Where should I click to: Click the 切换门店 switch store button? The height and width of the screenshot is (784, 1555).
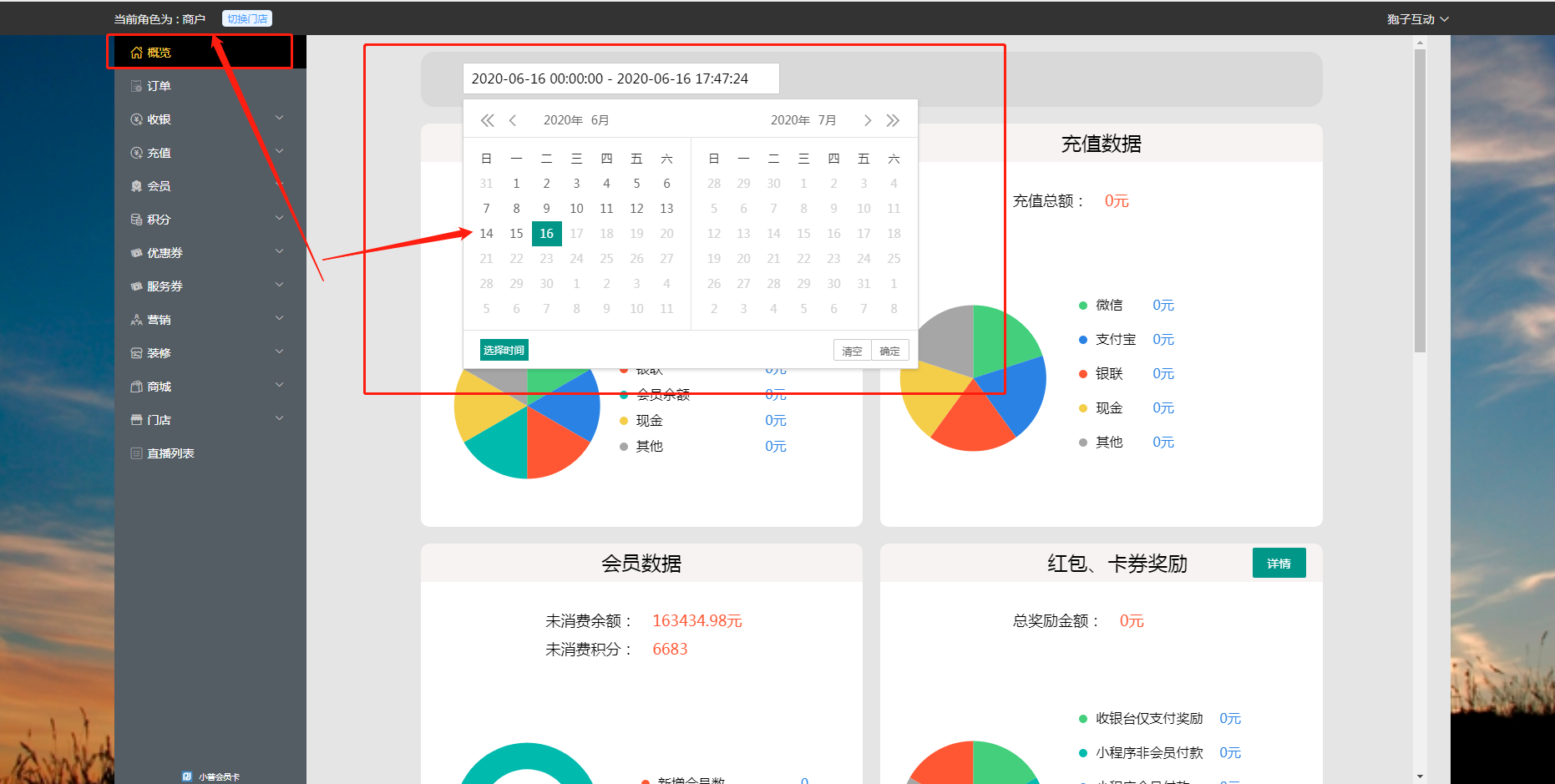(247, 19)
